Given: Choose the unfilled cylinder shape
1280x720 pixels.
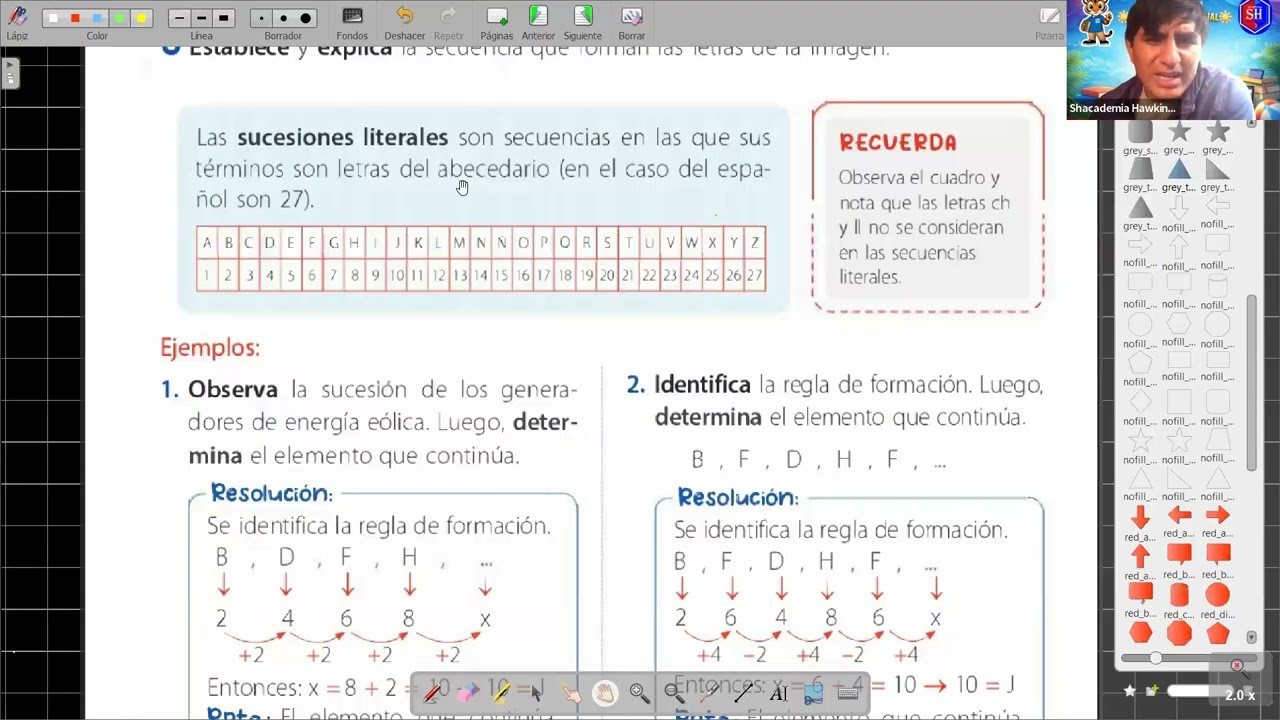Looking at the screenshot, I should pyautogui.click(x=1217, y=285).
